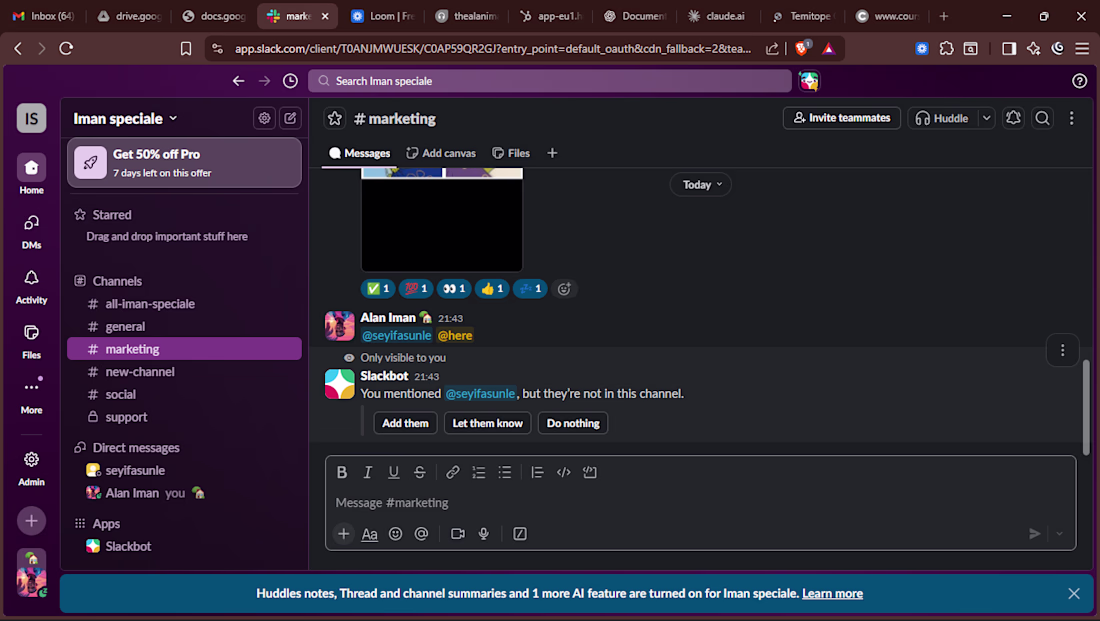Apply blockquote formatting in composer

[x=537, y=472]
